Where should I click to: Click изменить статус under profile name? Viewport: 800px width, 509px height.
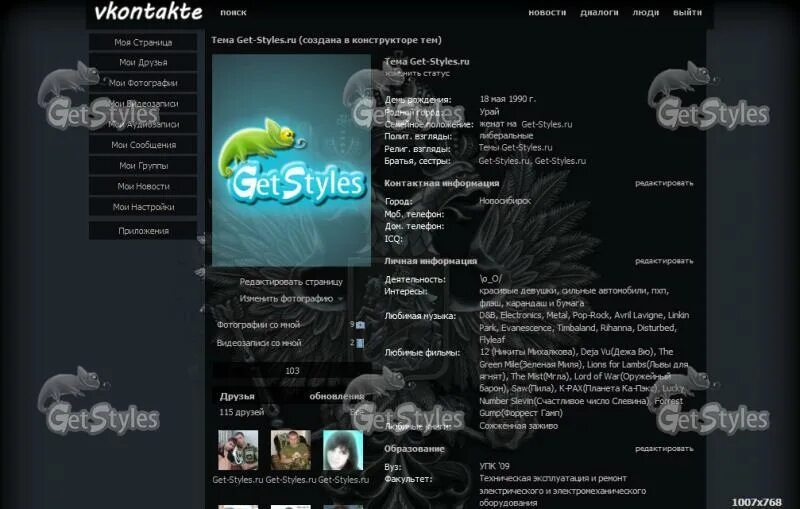click(417, 73)
